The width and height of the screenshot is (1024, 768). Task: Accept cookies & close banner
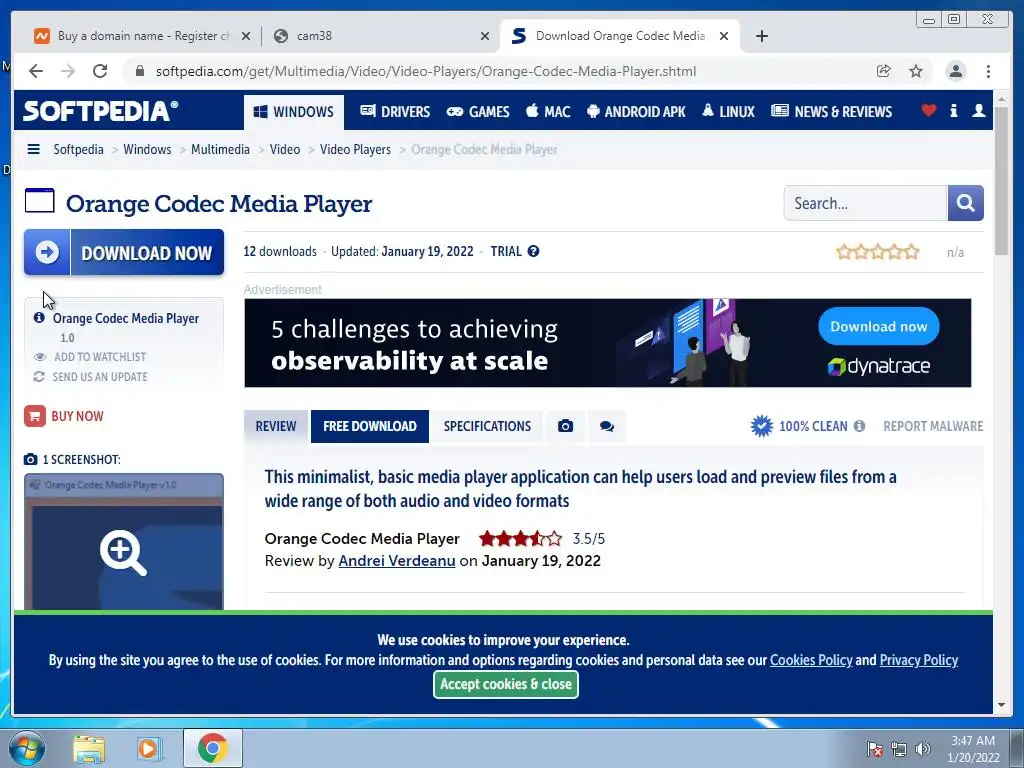pos(505,684)
